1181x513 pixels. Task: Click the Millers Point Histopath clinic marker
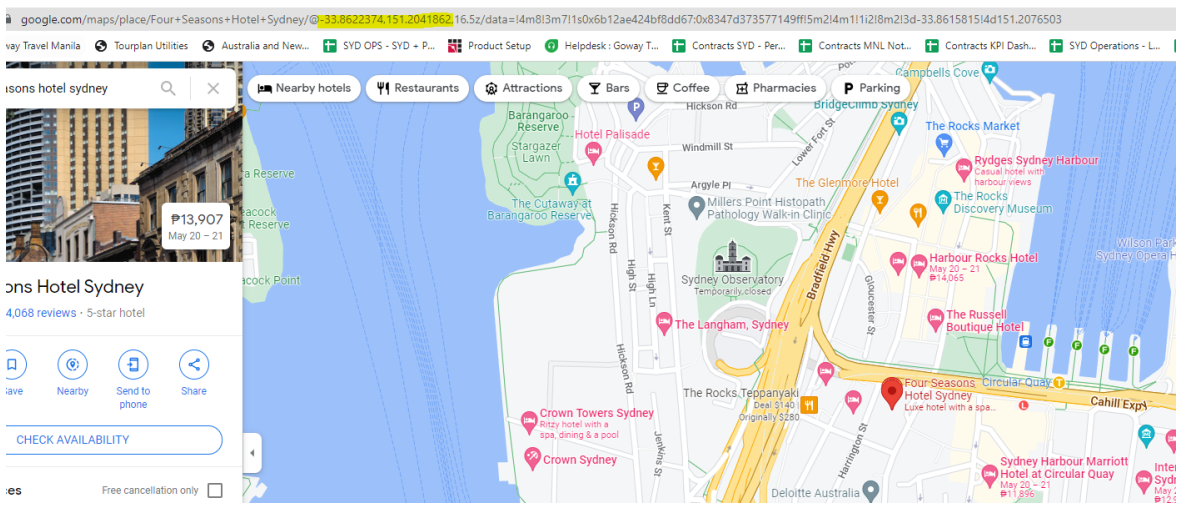697,205
